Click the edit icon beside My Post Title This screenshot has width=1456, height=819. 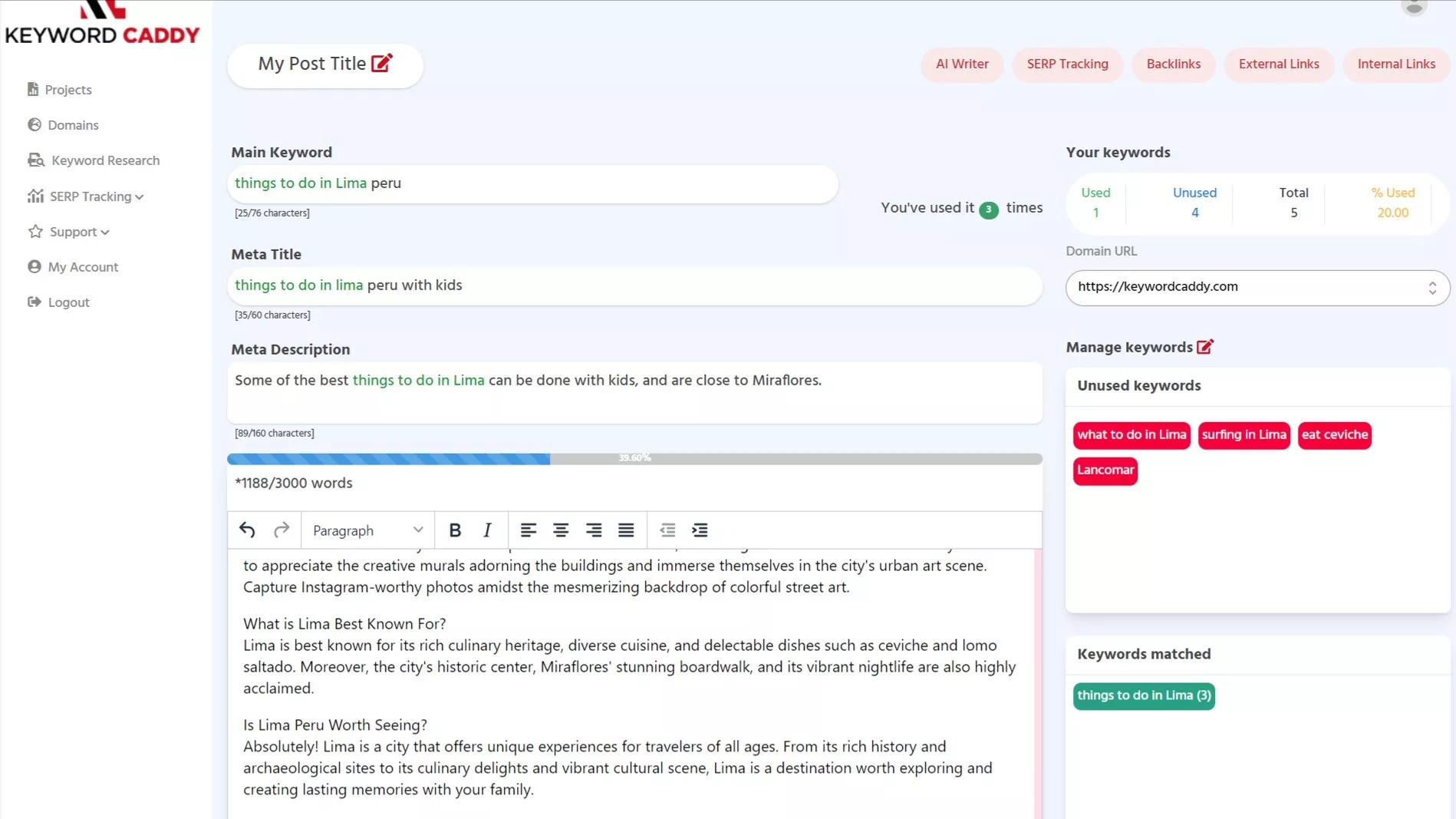tap(381, 63)
